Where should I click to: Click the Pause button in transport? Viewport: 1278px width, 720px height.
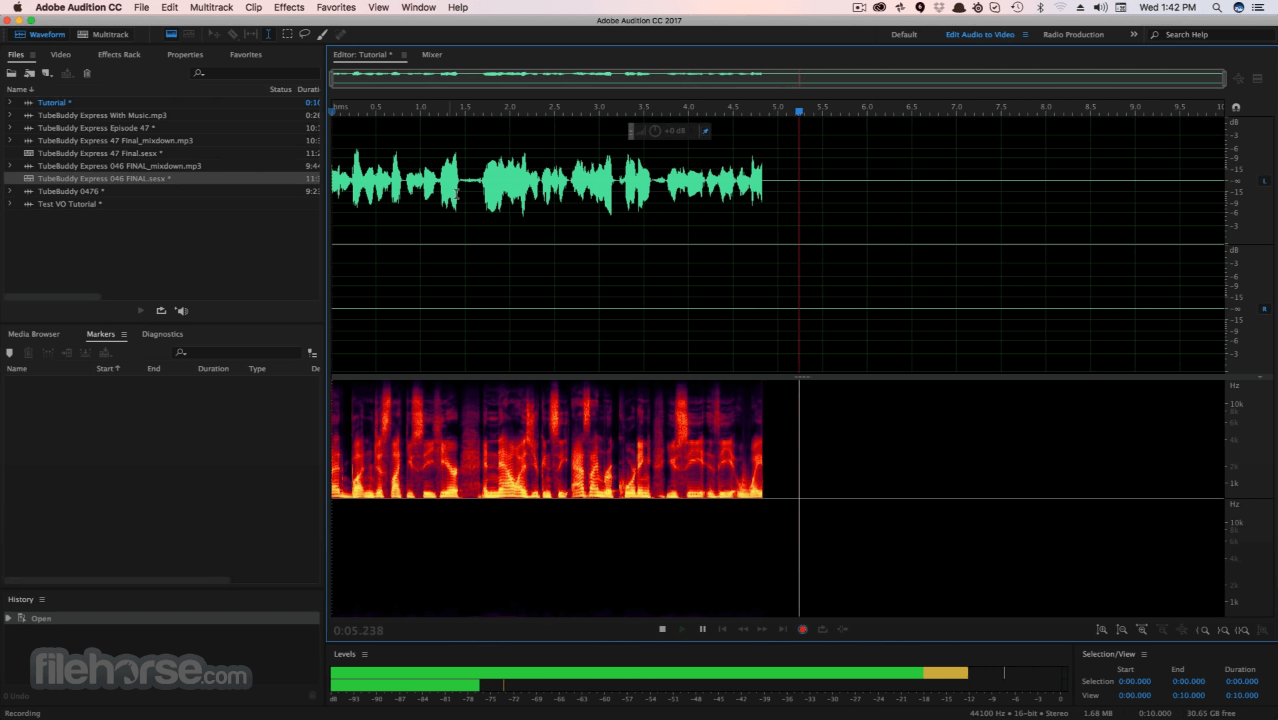(702, 629)
